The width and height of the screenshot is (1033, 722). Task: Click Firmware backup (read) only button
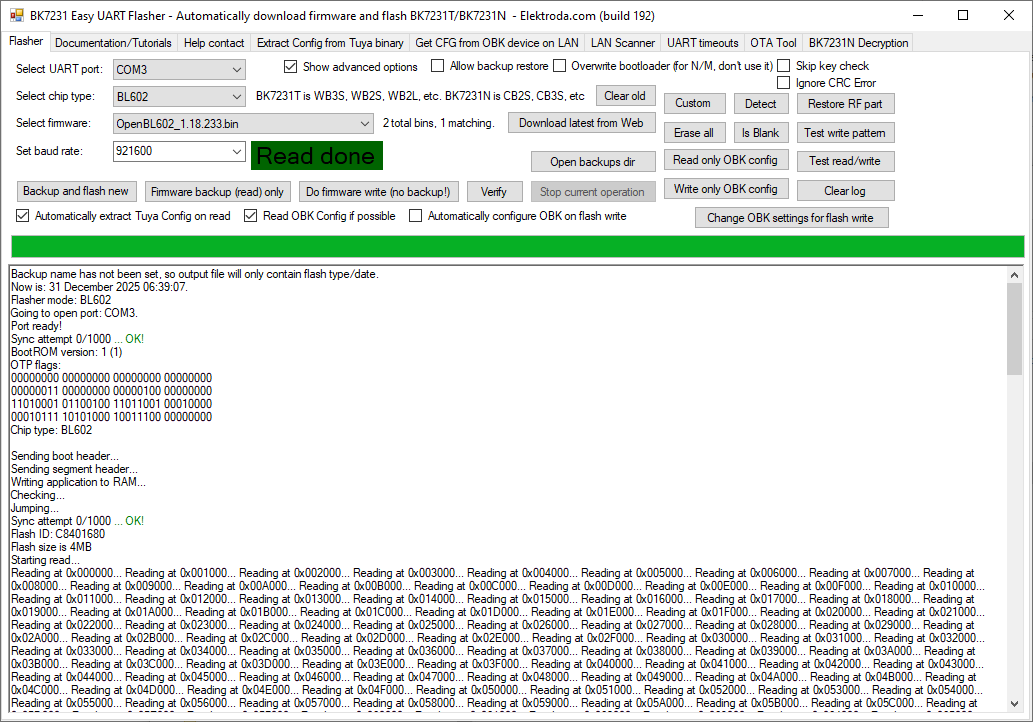(217, 192)
